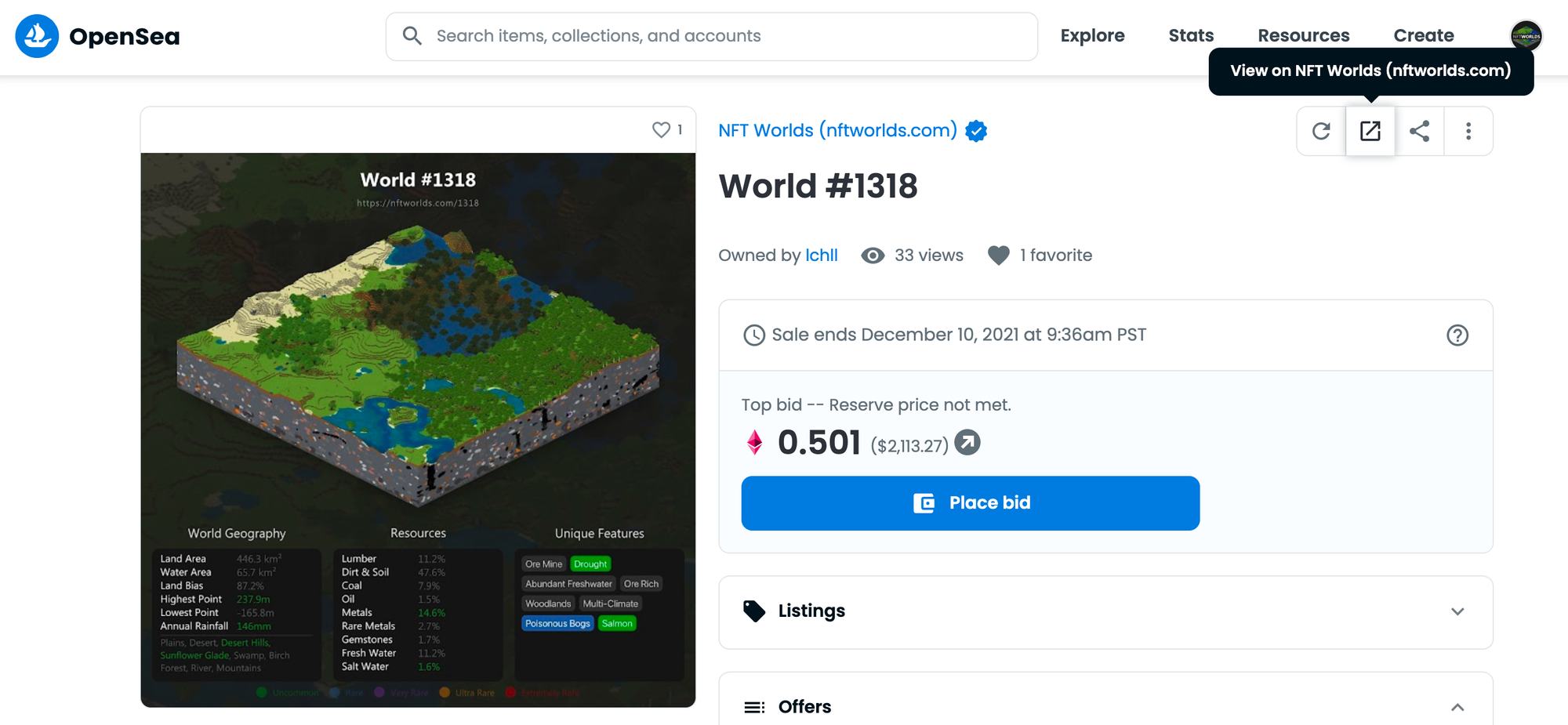Viewport: 1568px width, 725px height.
Task: Open the Stats menu
Action: pyautogui.click(x=1191, y=36)
